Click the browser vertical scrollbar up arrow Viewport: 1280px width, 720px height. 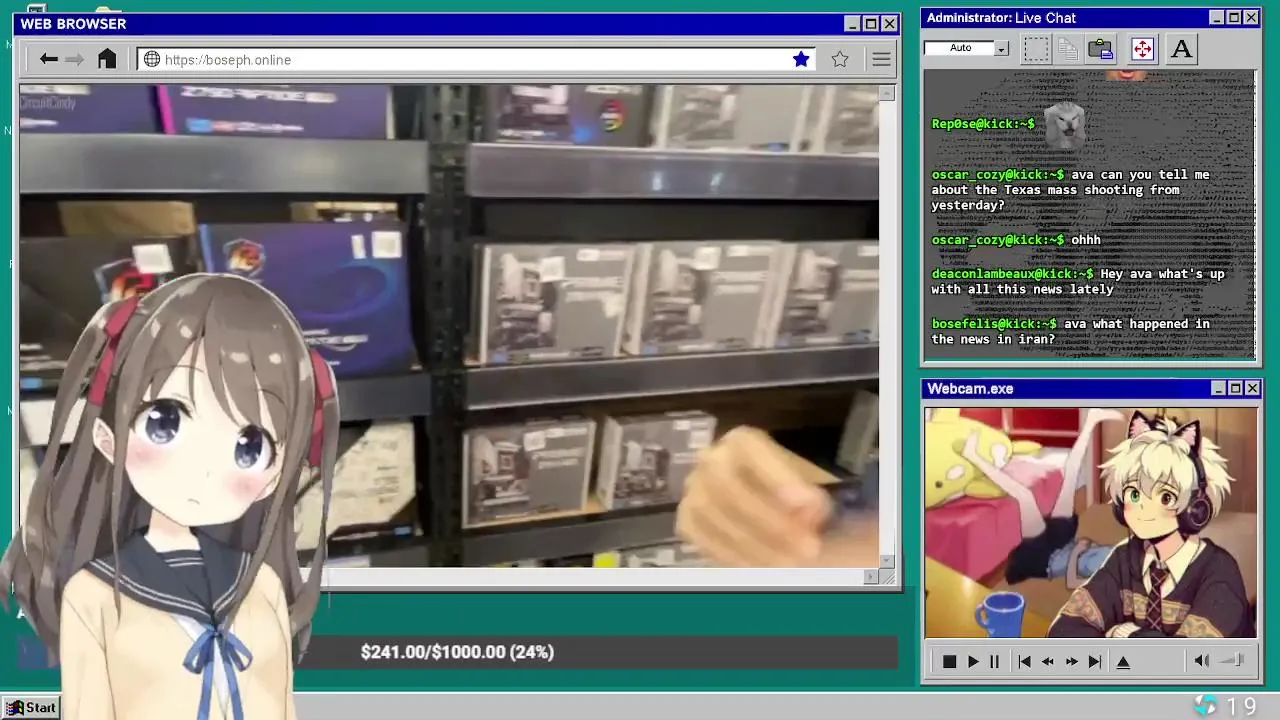886,93
